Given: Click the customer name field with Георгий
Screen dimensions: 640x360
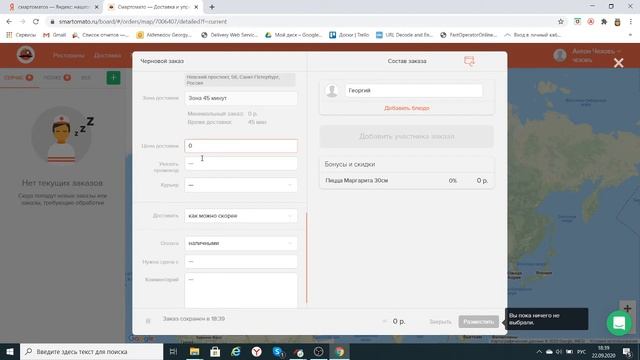Looking at the screenshot, I should pyautogui.click(x=413, y=91).
